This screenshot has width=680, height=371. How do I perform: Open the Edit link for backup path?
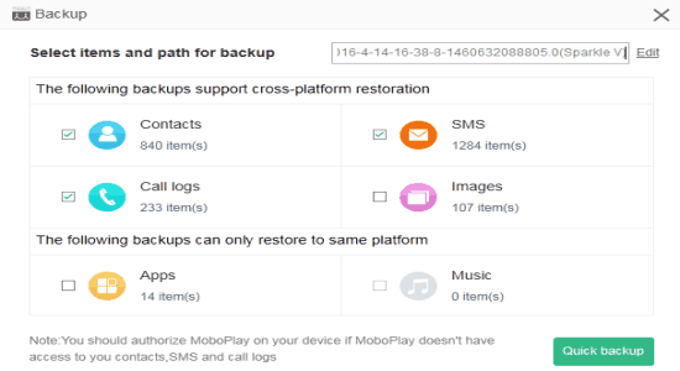(x=647, y=53)
